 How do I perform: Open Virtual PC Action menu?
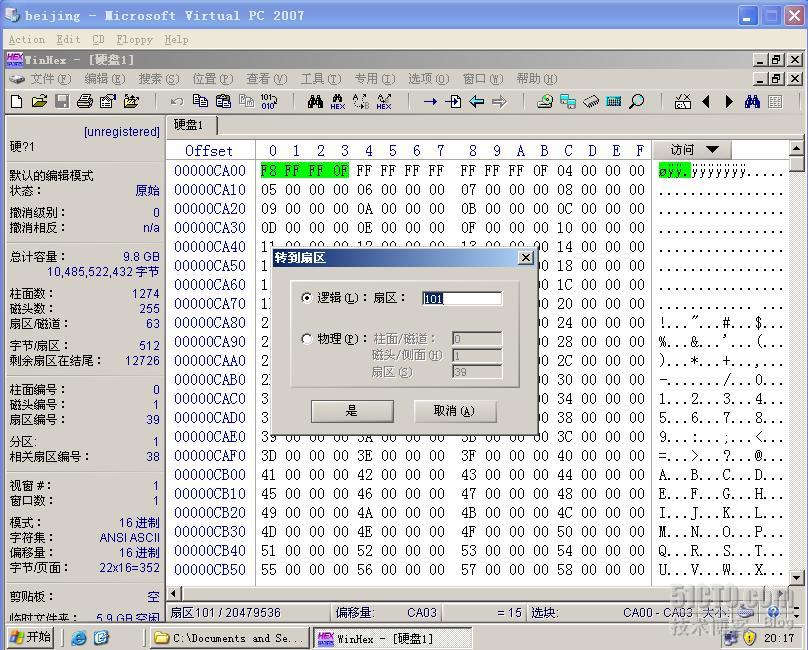(27, 40)
